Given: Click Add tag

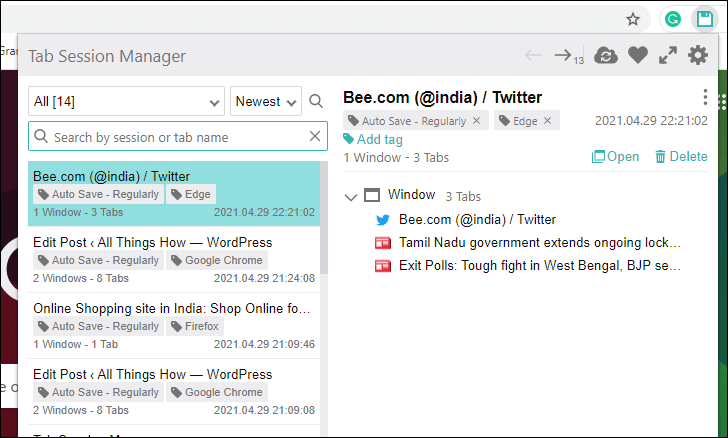Looking at the screenshot, I should coord(373,139).
